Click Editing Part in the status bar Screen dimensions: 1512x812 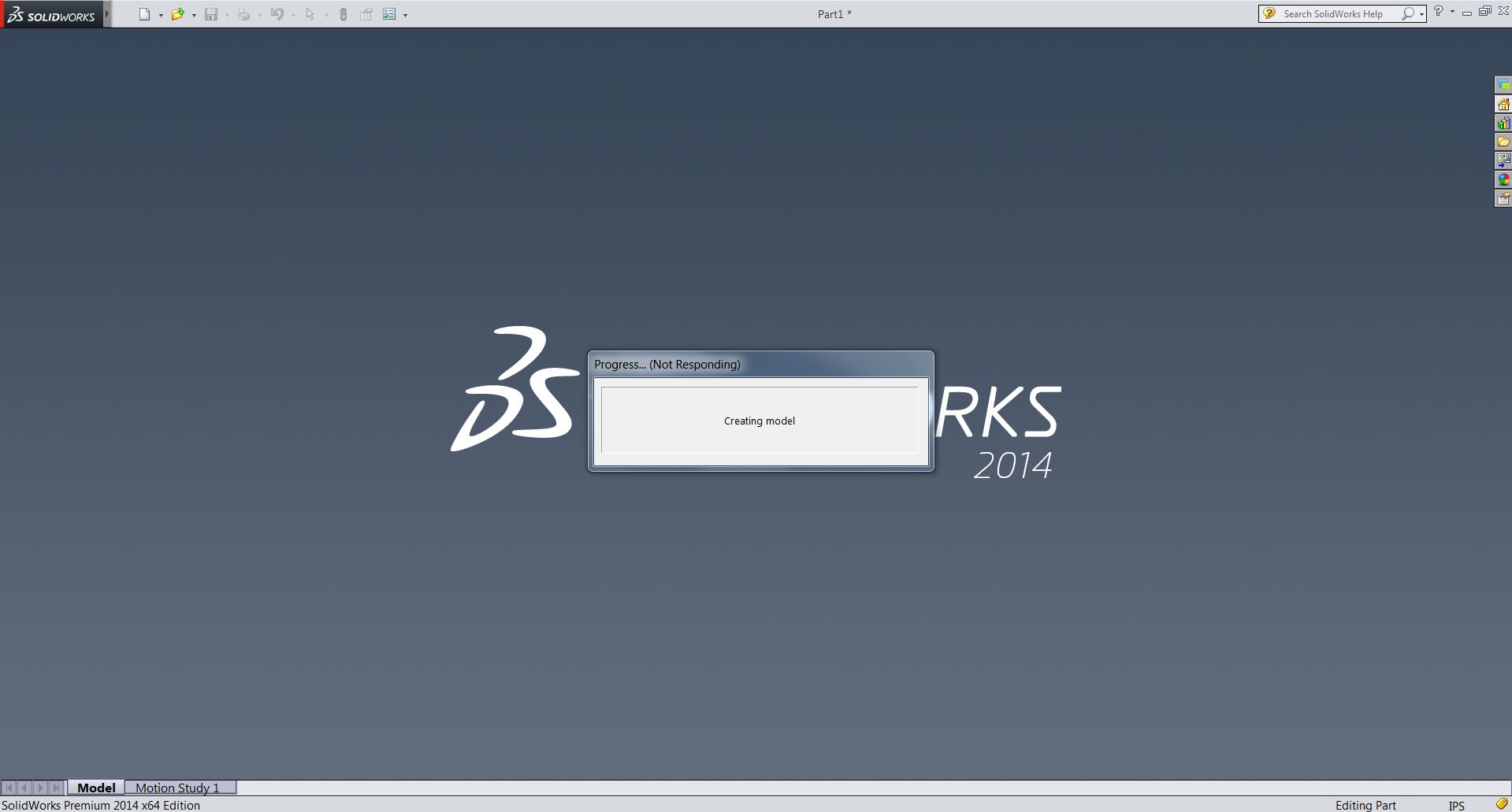[x=1365, y=805]
